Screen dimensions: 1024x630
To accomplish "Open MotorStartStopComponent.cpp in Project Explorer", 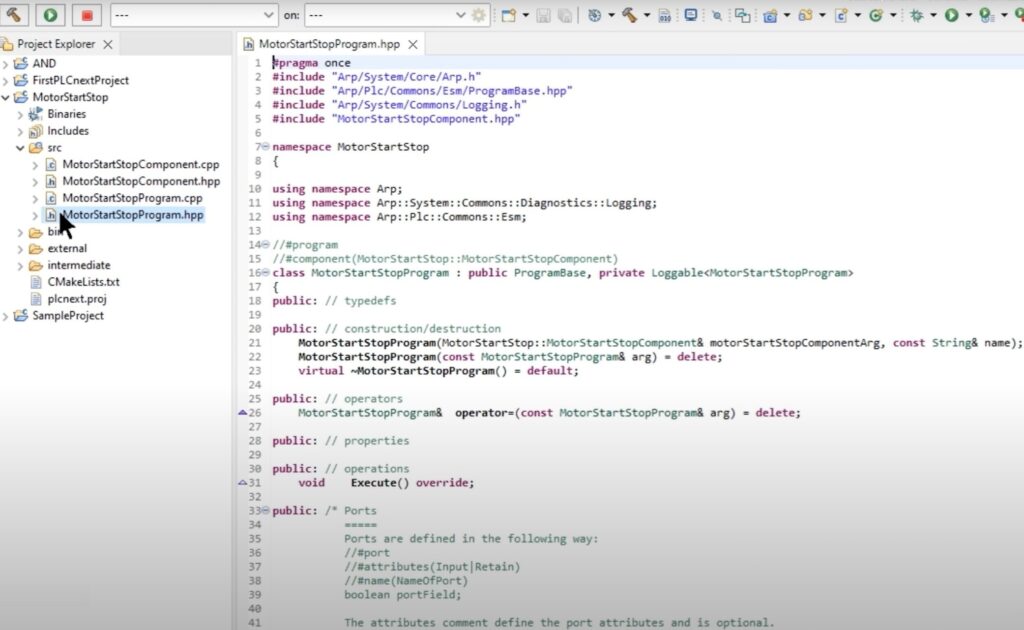I will pyautogui.click(x=140, y=164).
